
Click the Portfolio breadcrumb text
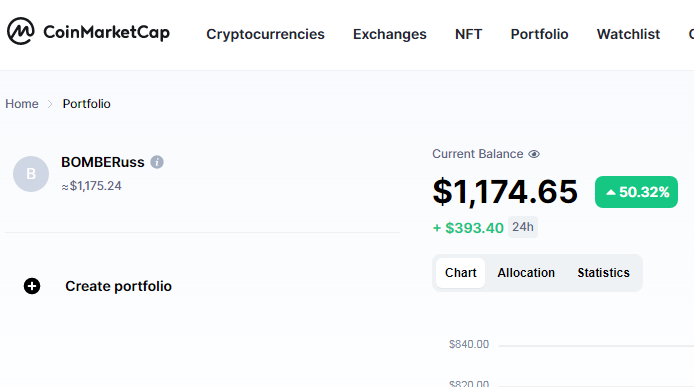point(86,104)
